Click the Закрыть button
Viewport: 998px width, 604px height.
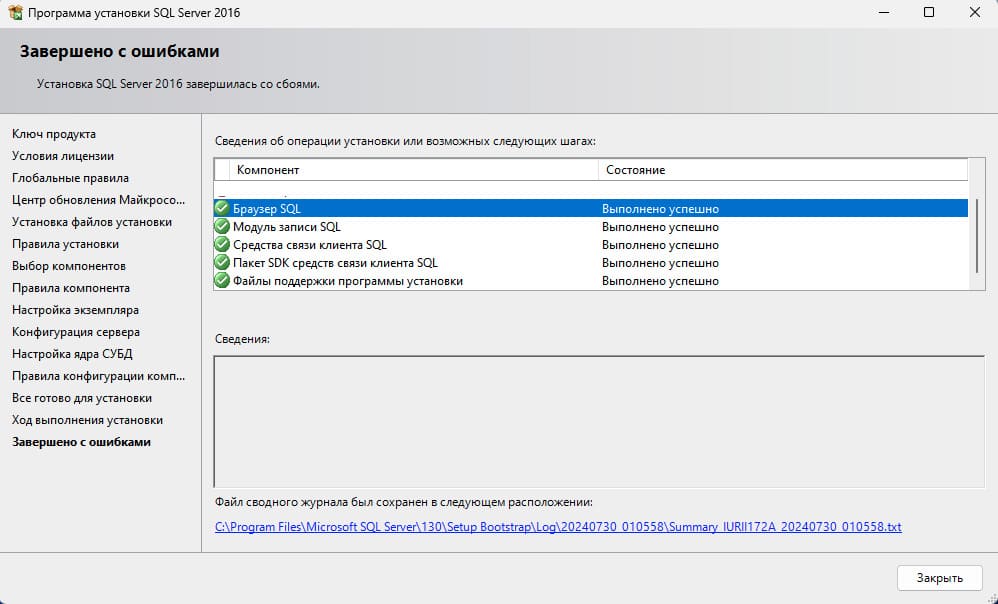click(x=939, y=578)
